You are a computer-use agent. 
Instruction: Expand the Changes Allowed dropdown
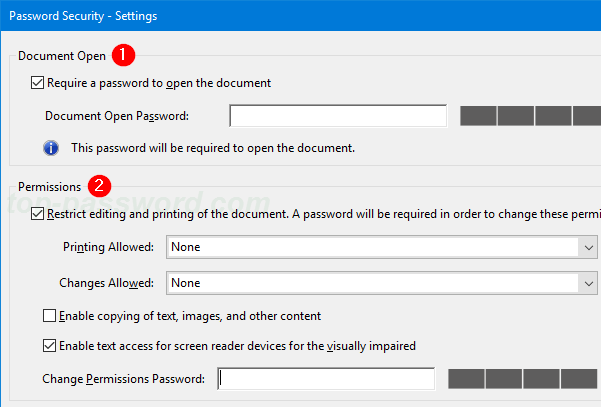coord(382,283)
